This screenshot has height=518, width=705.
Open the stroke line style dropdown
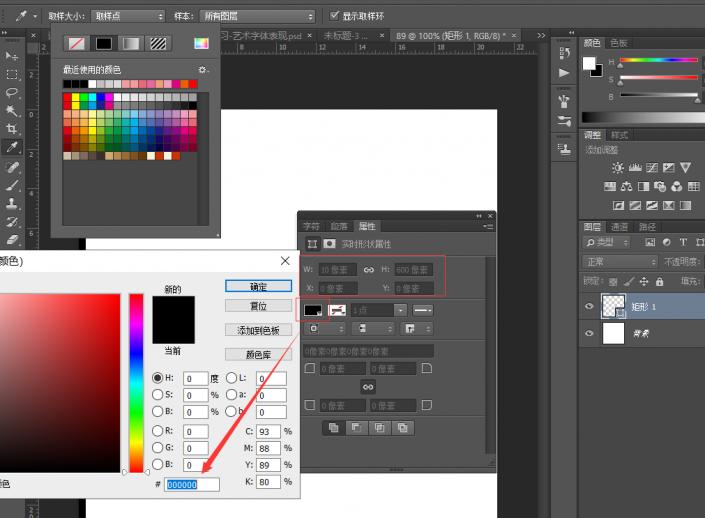tap(422, 310)
